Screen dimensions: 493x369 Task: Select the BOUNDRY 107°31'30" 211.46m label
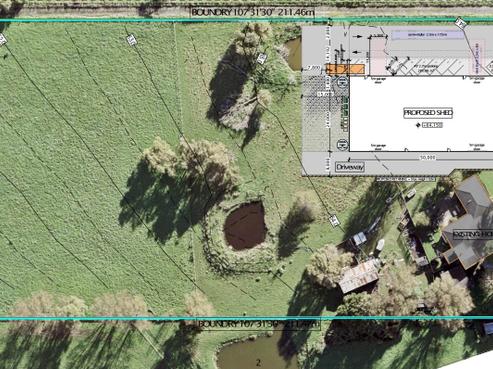(253, 13)
